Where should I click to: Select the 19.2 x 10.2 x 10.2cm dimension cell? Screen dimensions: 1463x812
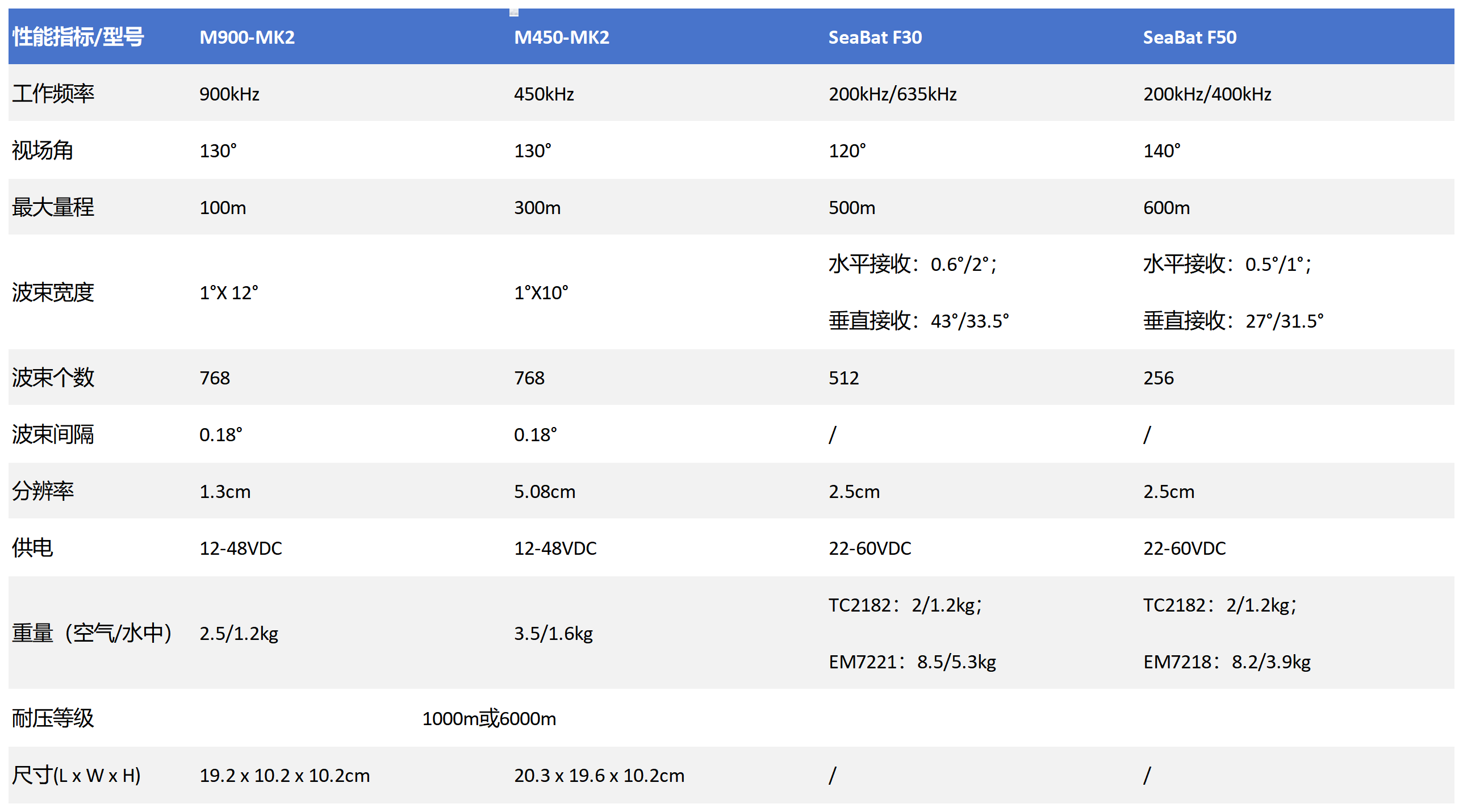click(x=284, y=776)
